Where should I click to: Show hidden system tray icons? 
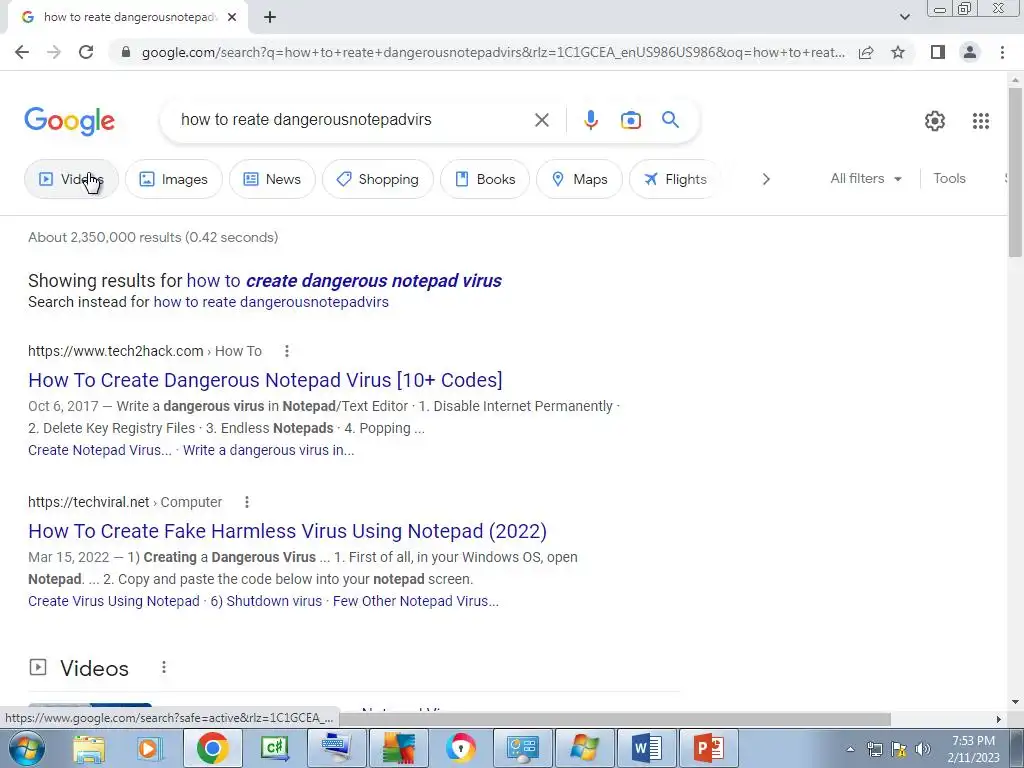pyautogui.click(x=850, y=749)
